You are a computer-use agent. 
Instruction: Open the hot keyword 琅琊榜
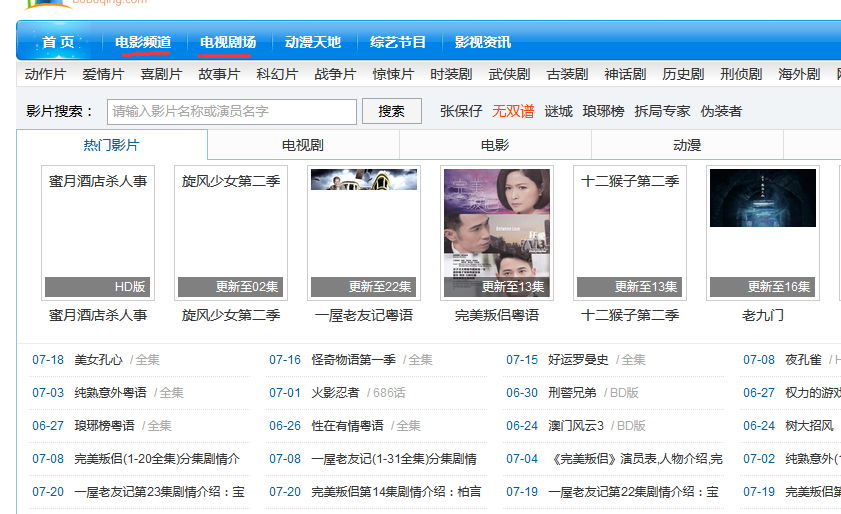pos(603,111)
